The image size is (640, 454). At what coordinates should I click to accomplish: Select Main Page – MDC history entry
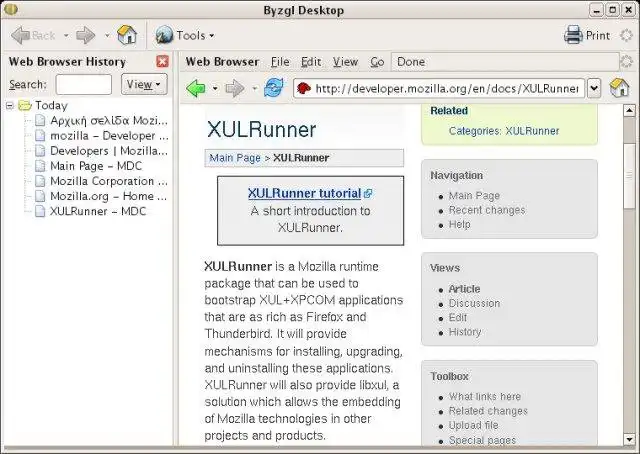pyautogui.click(x=96, y=166)
